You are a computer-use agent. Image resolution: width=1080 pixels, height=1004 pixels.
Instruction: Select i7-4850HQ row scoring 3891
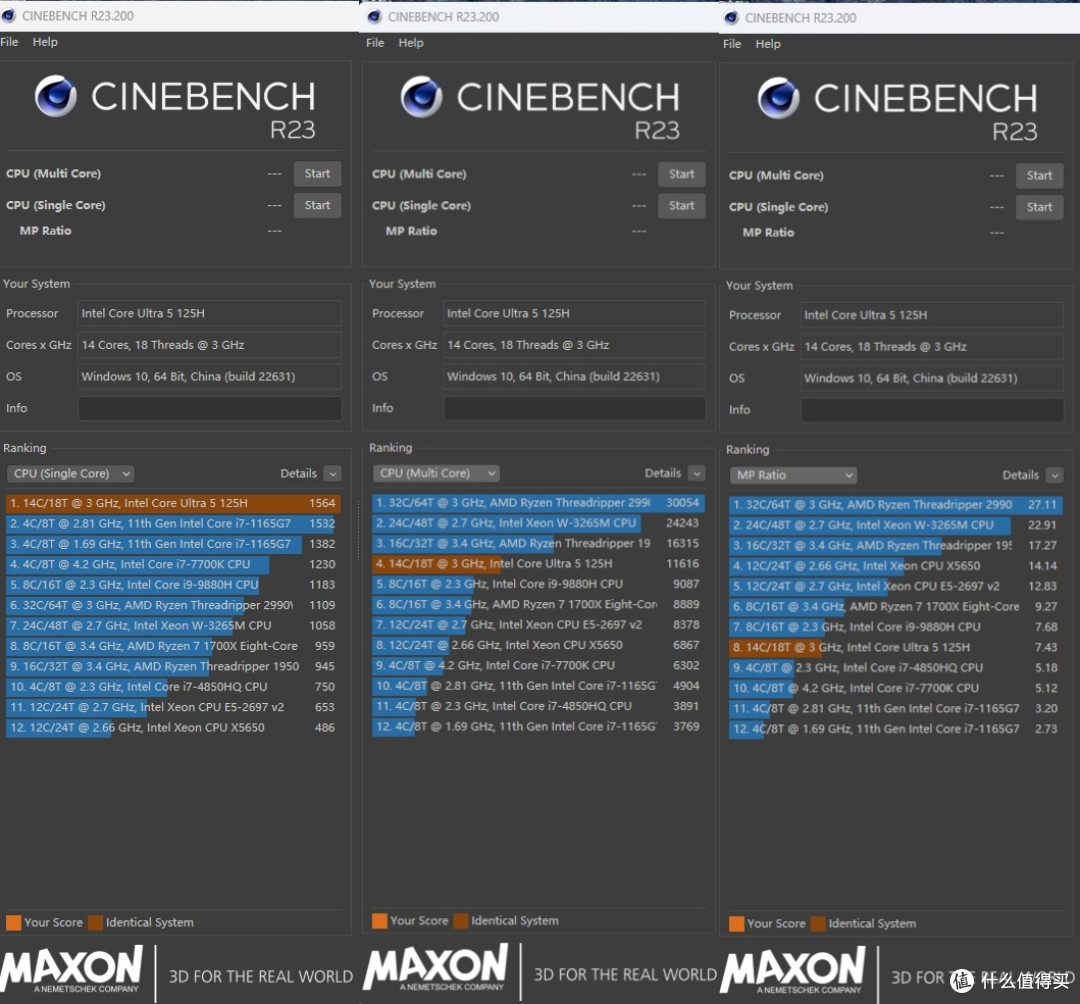point(539,707)
